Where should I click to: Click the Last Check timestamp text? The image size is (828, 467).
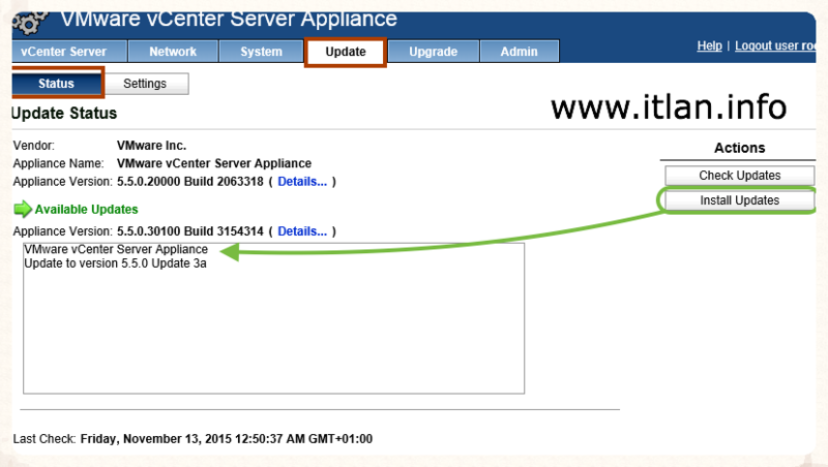(x=225, y=439)
